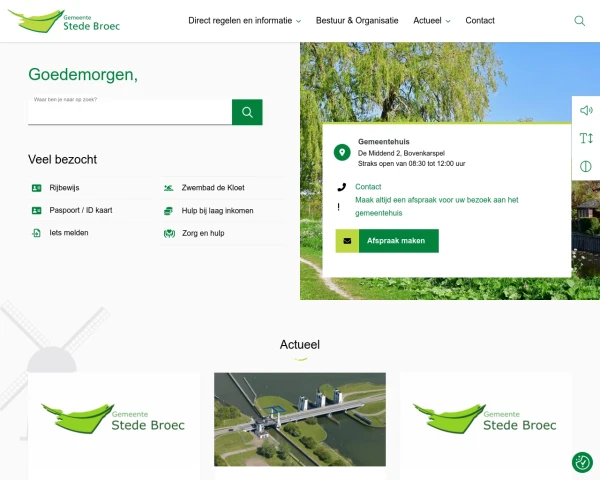The width and height of the screenshot is (600, 480).
Task: Click the round green cookie settings icon
Action: click(582, 462)
